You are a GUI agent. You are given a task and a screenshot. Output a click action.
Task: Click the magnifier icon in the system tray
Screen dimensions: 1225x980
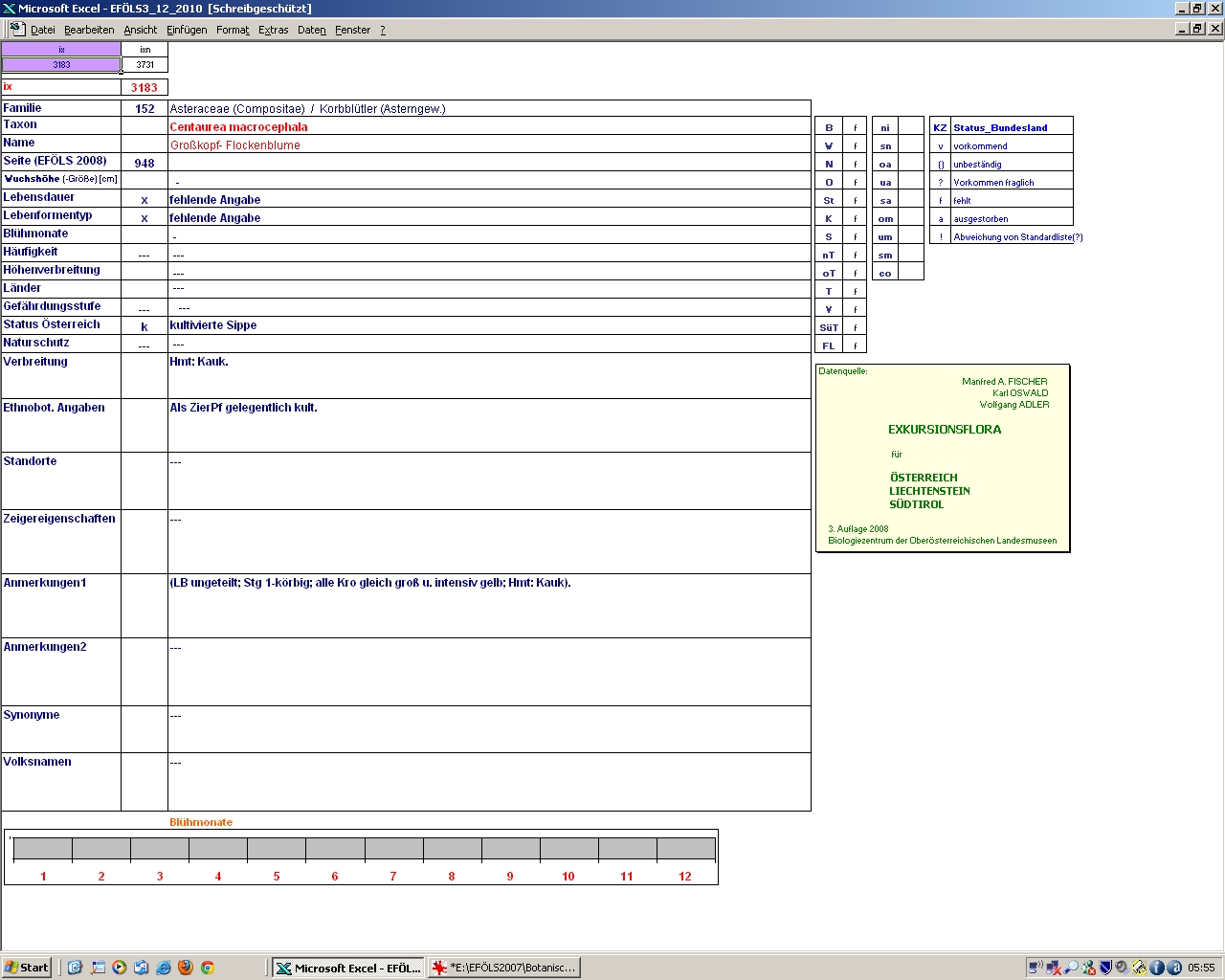click(x=1071, y=968)
